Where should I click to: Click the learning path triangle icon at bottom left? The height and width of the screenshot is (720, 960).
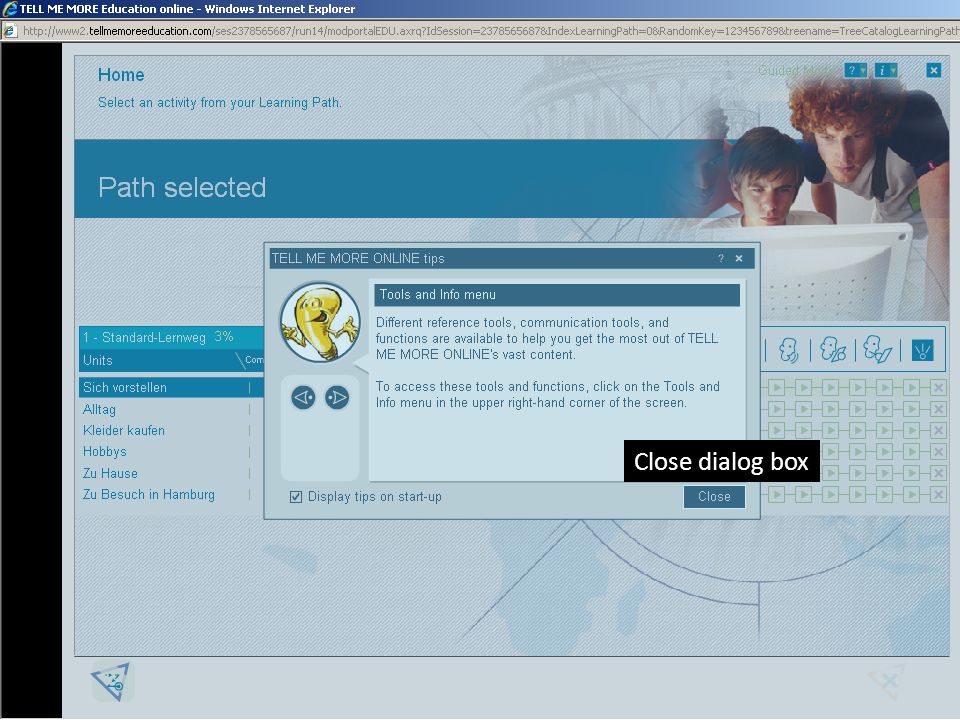112,681
